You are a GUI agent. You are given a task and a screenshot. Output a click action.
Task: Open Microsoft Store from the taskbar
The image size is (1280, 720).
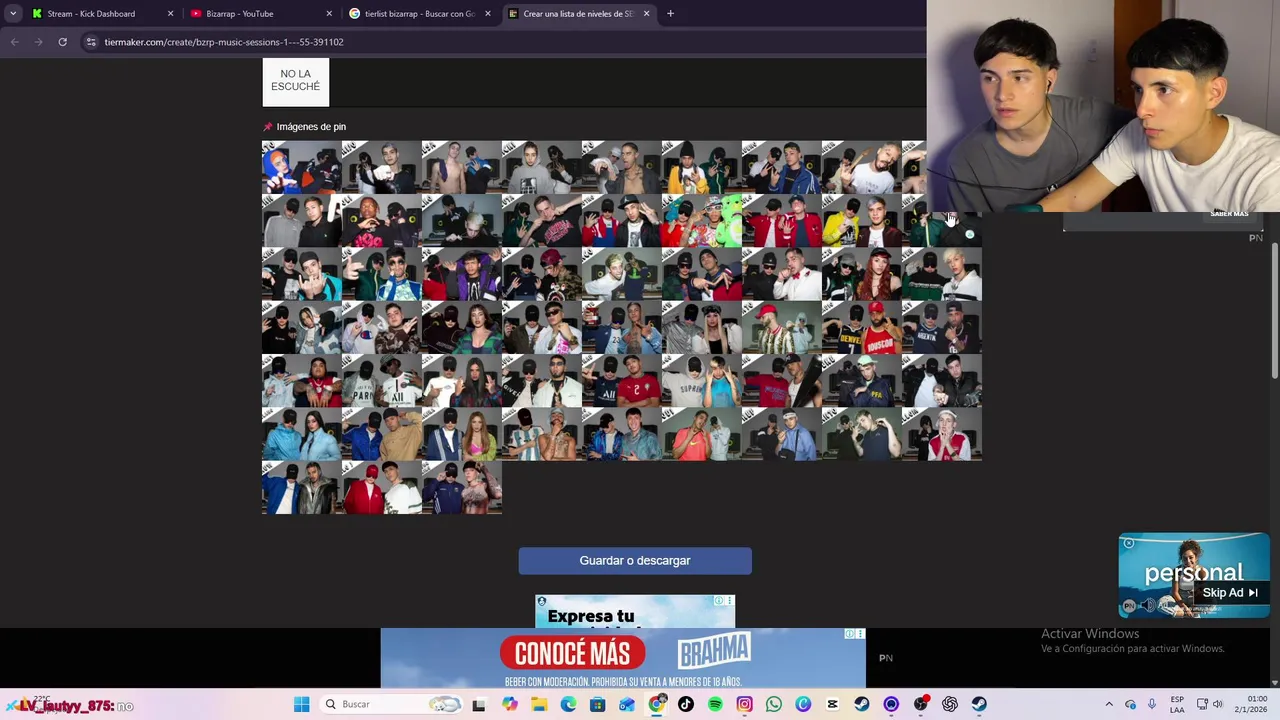[x=597, y=705]
